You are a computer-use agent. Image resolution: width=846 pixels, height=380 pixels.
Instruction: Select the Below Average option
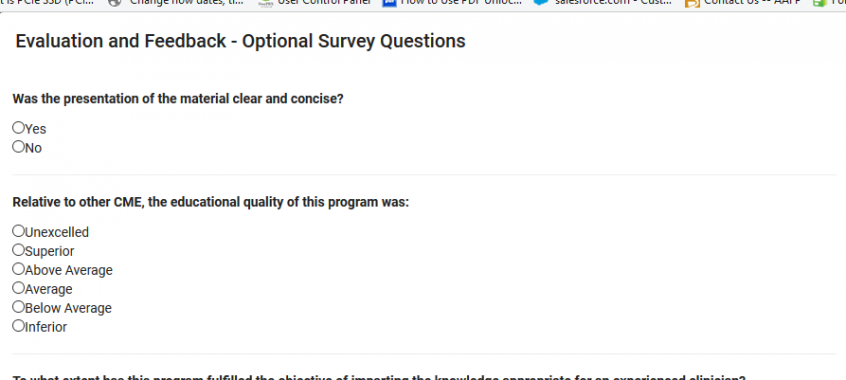tap(19, 307)
